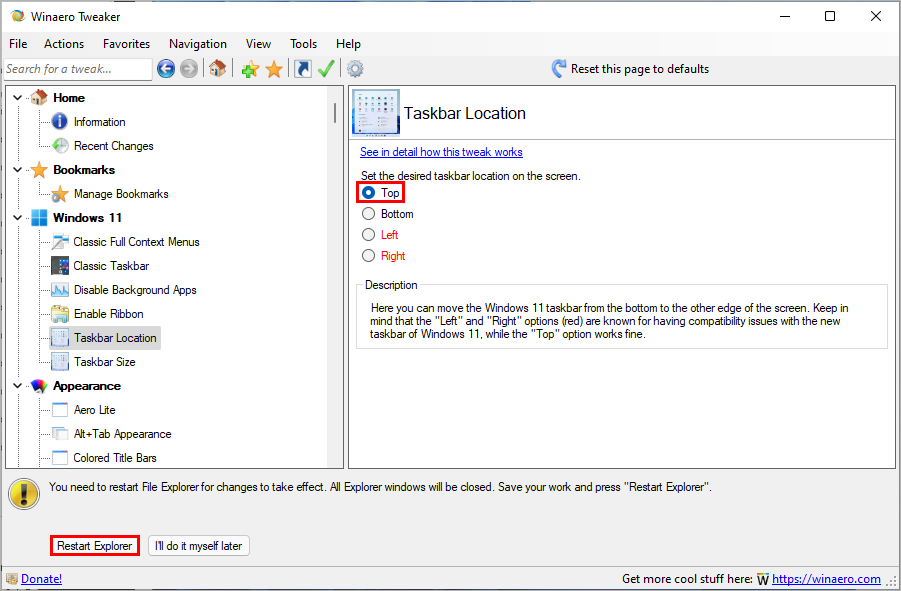901x591 pixels.
Task: Click the Reset page refresh arrow icon
Action: coord(559,69)
